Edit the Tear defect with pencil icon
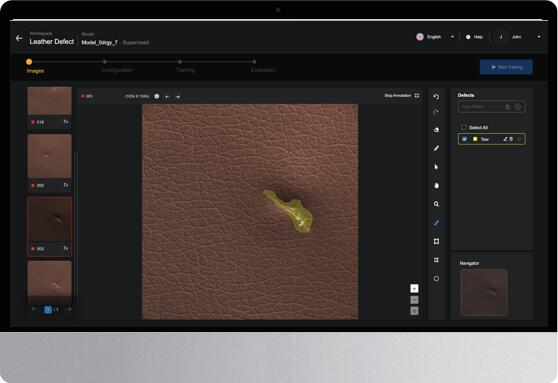 coord(505,139)
